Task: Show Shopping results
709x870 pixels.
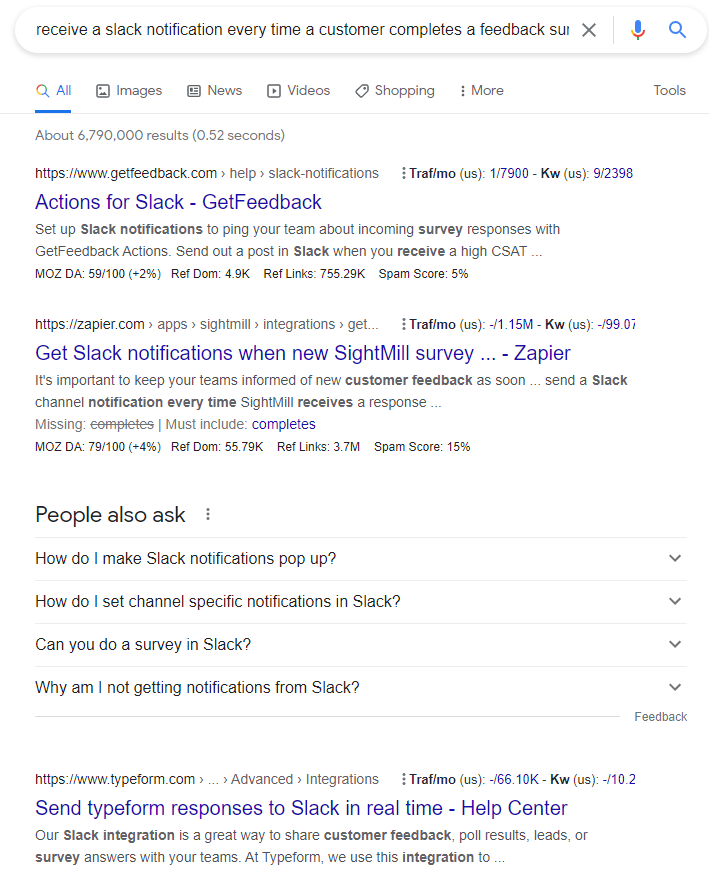Action: (x=394, y=91)
